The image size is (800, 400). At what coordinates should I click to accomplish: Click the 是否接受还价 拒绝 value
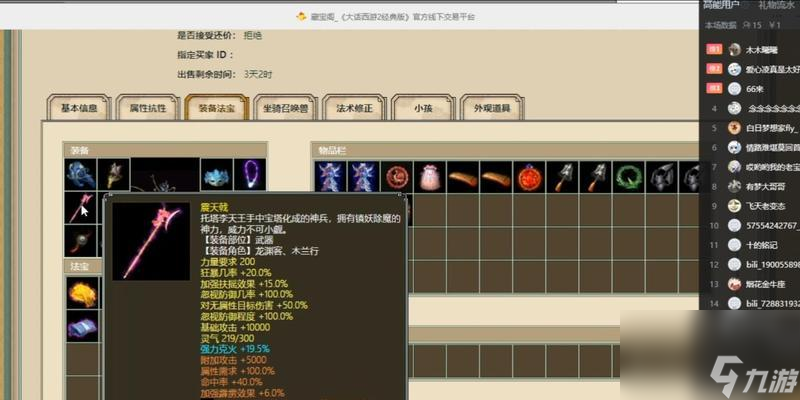[253, 36]
